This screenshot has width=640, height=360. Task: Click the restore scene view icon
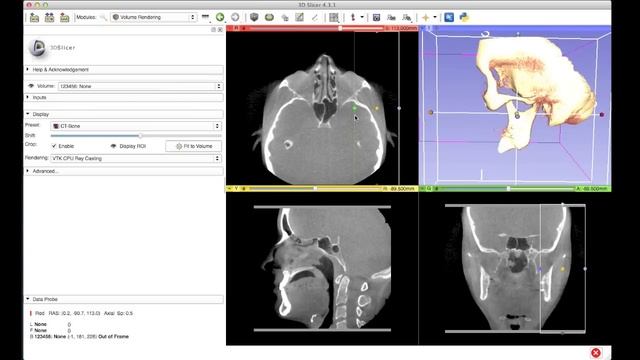click(x=407, y=17)
